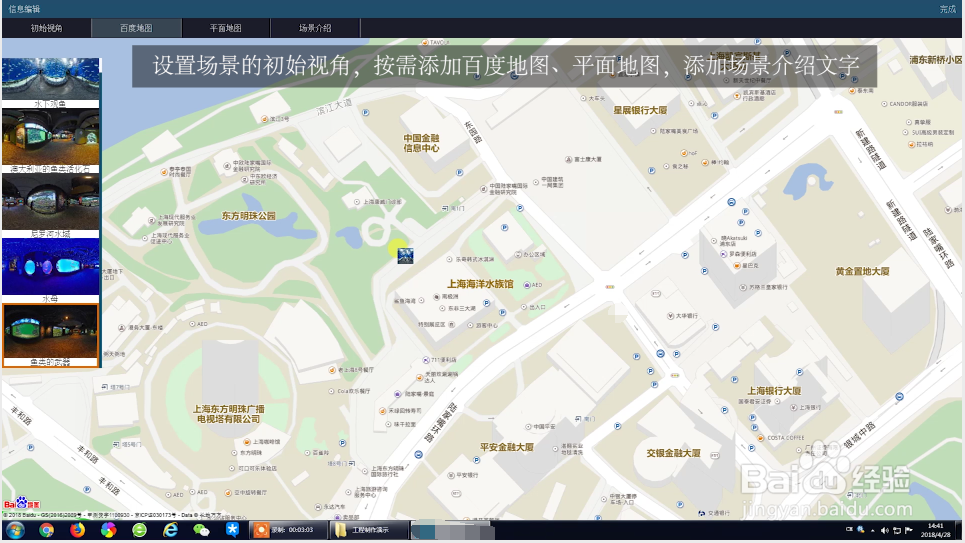Select the highlighted last scene thumbnail
Screen dimensions: 965x543
(50, 336)
